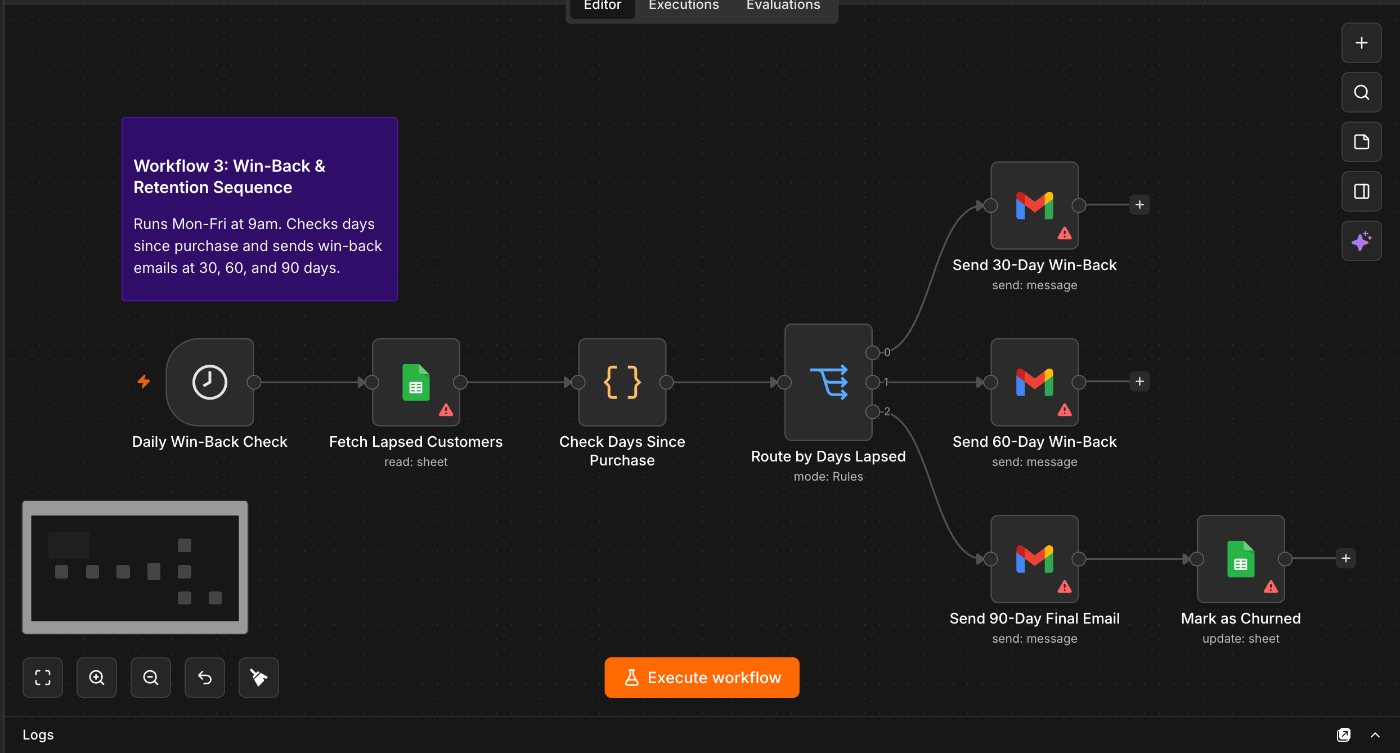Switch to the Evaluations tab
1400x753 pixels.
(x=783, y=6)
